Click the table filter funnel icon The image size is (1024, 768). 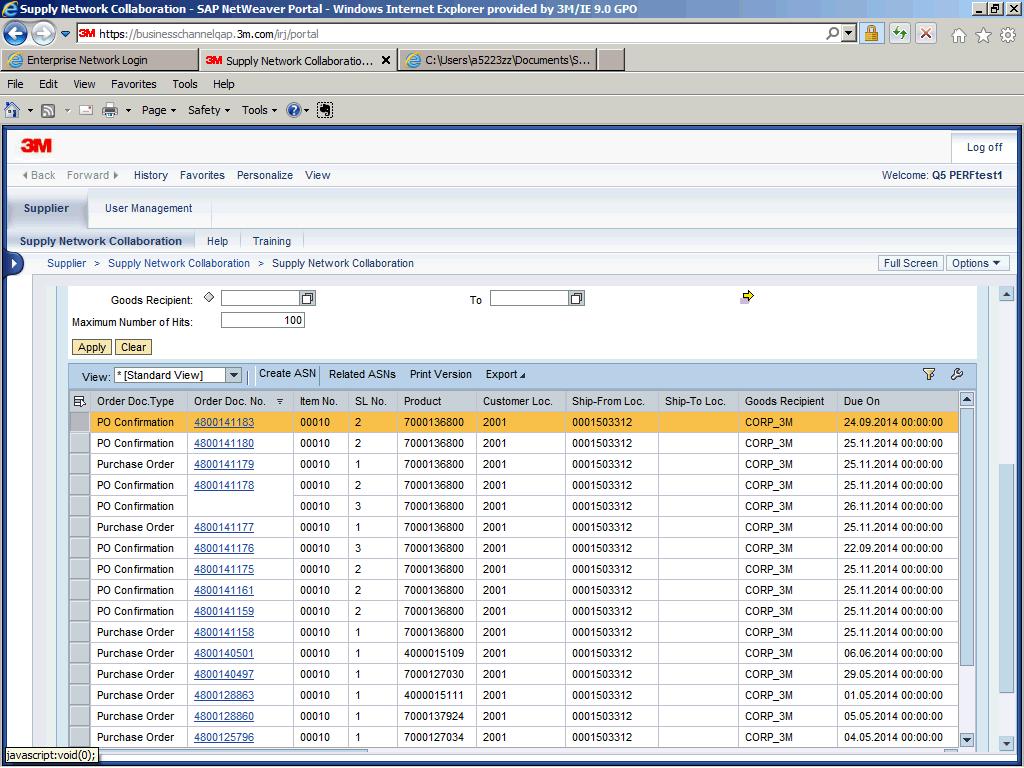coord(929,374)
